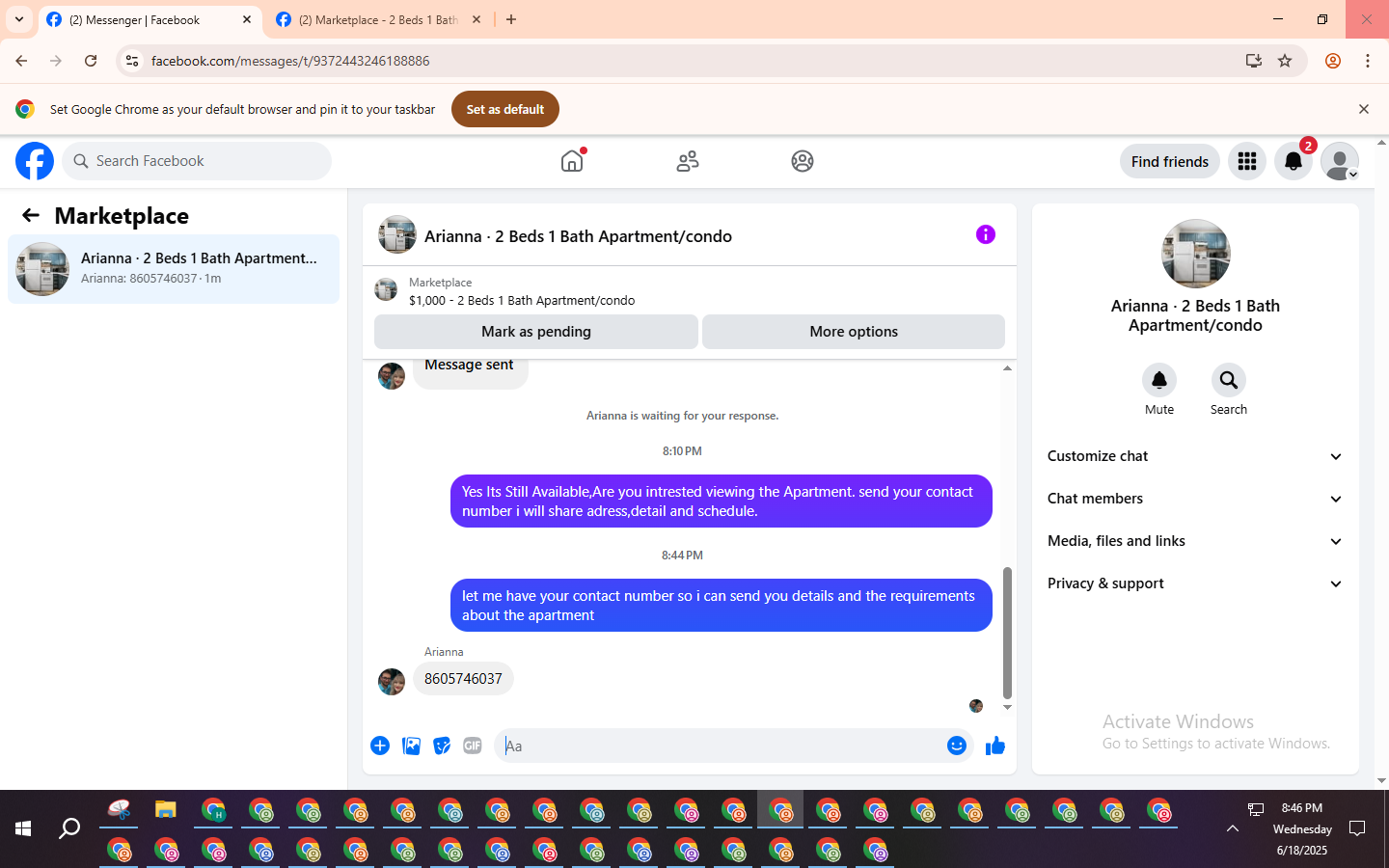Click message starting 'let me have your contact'
Screen dimensions: 1389x868
click(722, 606)
